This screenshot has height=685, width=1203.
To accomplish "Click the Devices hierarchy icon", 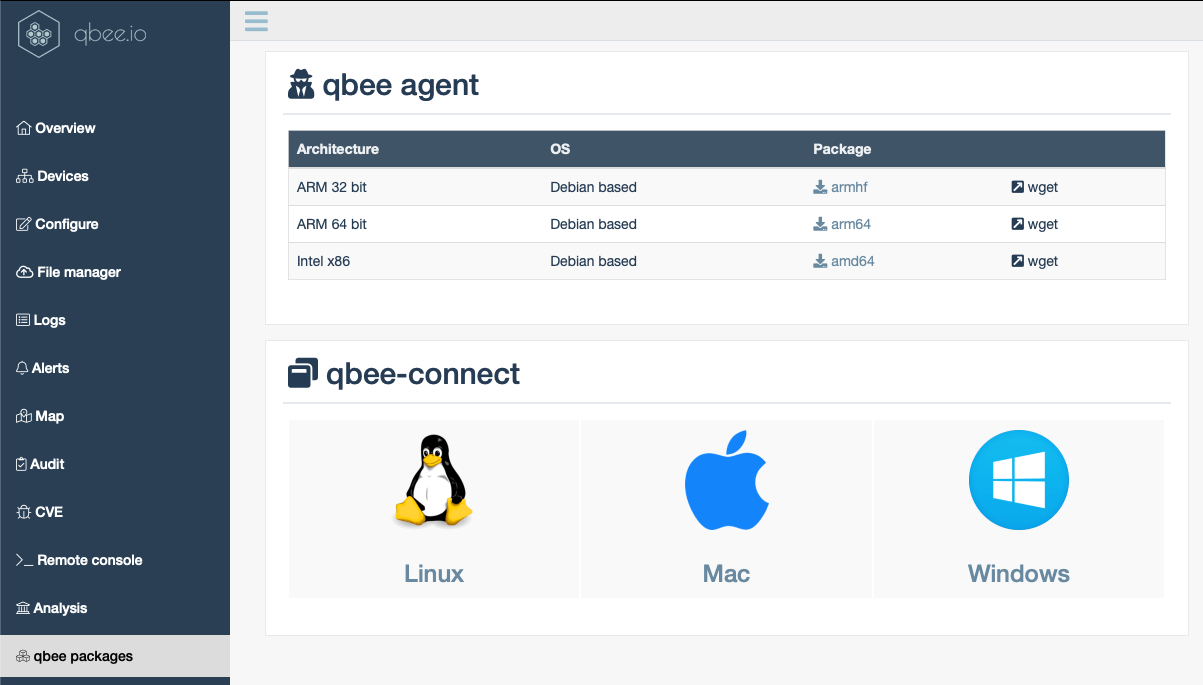I will (25, 176).
